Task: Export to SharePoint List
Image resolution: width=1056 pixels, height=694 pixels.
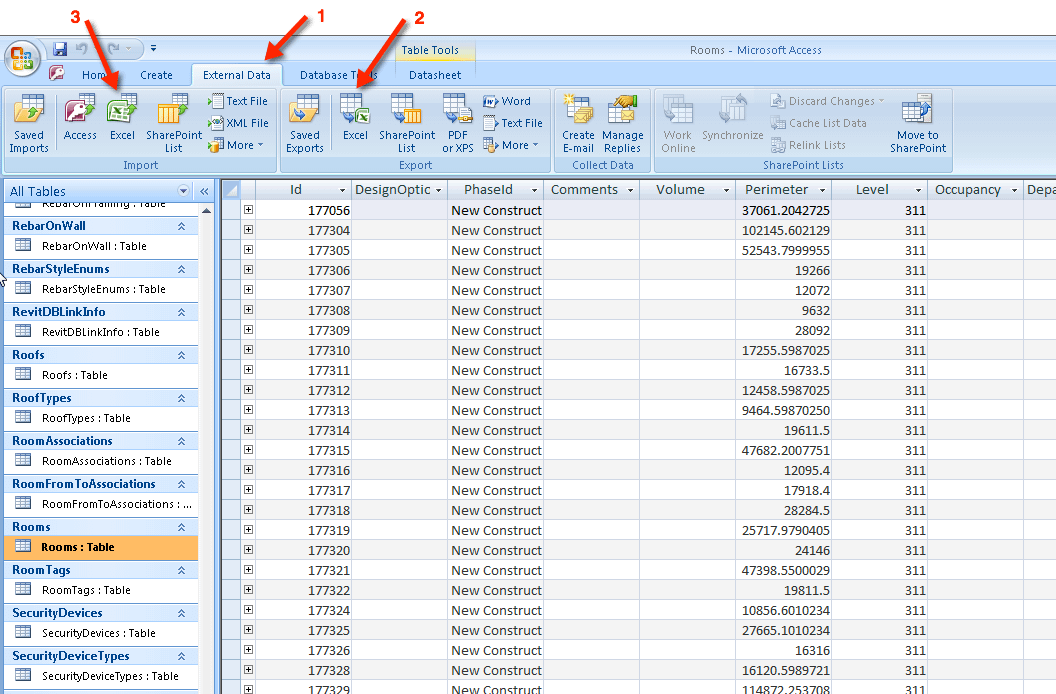Action: click(x=407, y=123)
